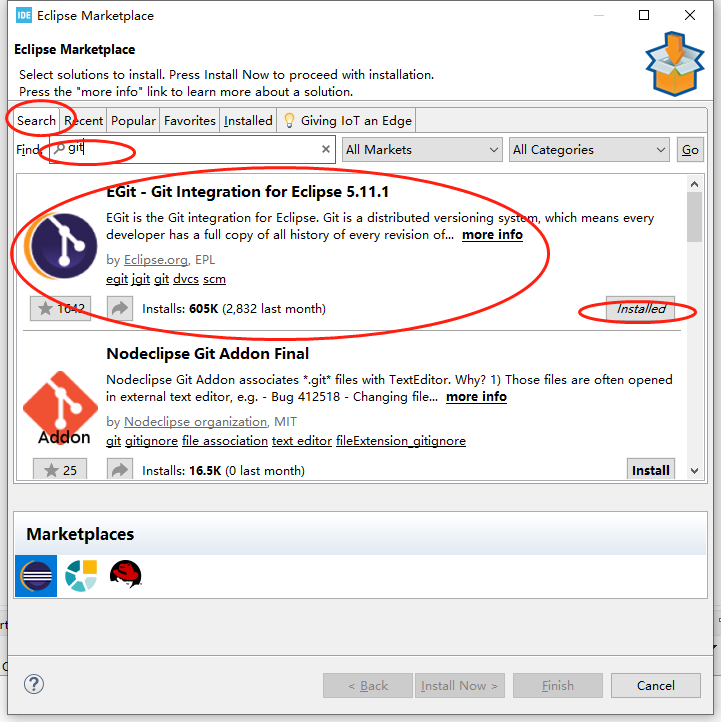Select the Eclipse Marketplace catalog icon
Image resolution: width=721 pixels, height=722 pixels.
pyautogui.click(x=36, y=576)
